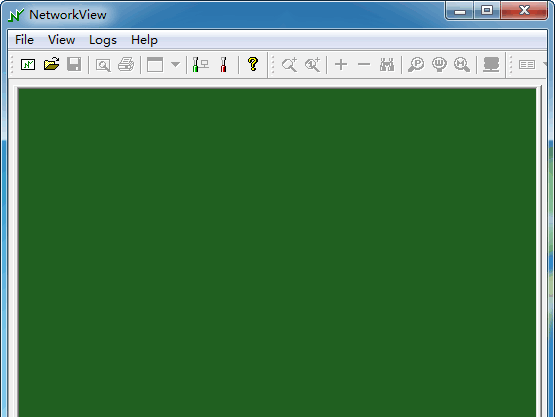Open the Help menu
The height and width of the screenshot is (417, 555).
(x=144, y=40)
